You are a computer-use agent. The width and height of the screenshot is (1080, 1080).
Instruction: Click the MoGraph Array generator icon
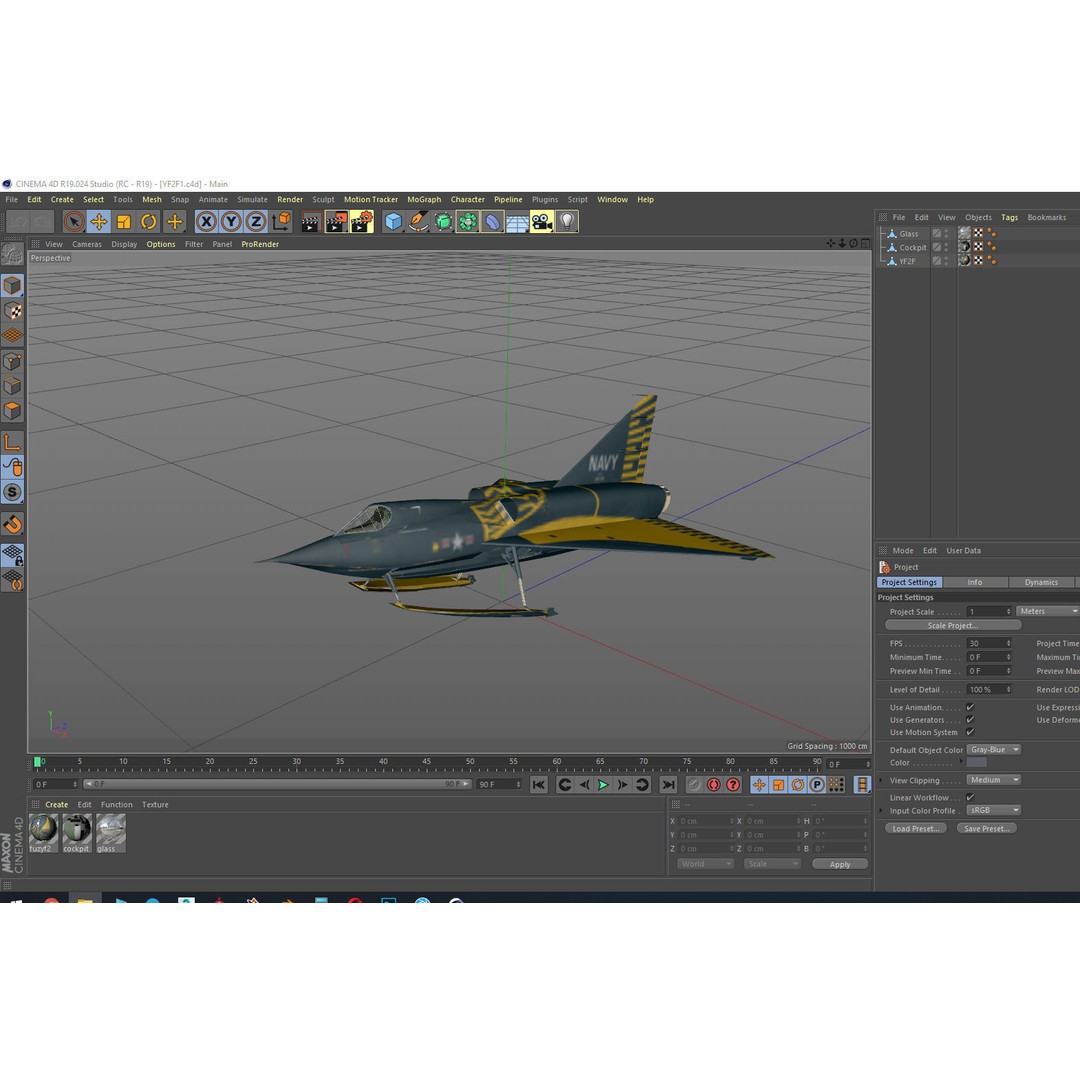(468, 222)
